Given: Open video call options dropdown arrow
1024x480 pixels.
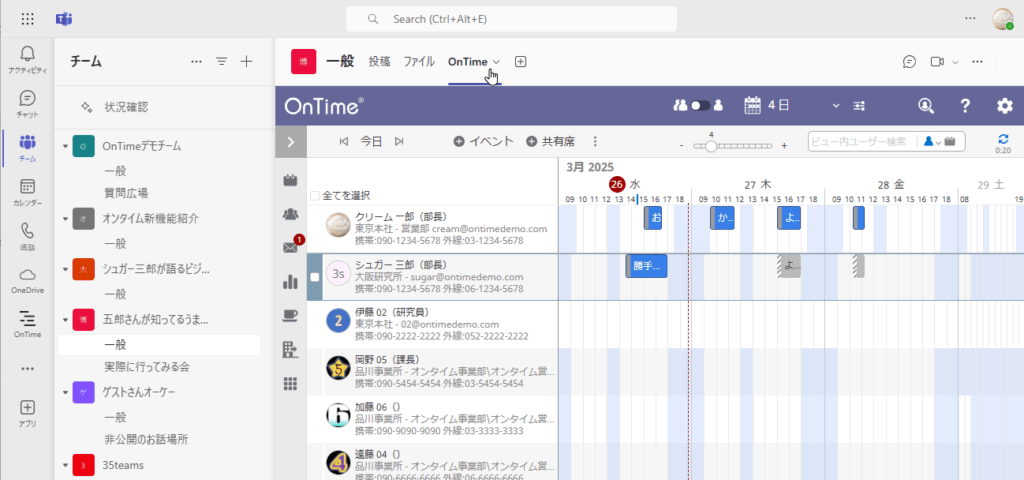Looking at the screenshot, I should click(955, 62).
